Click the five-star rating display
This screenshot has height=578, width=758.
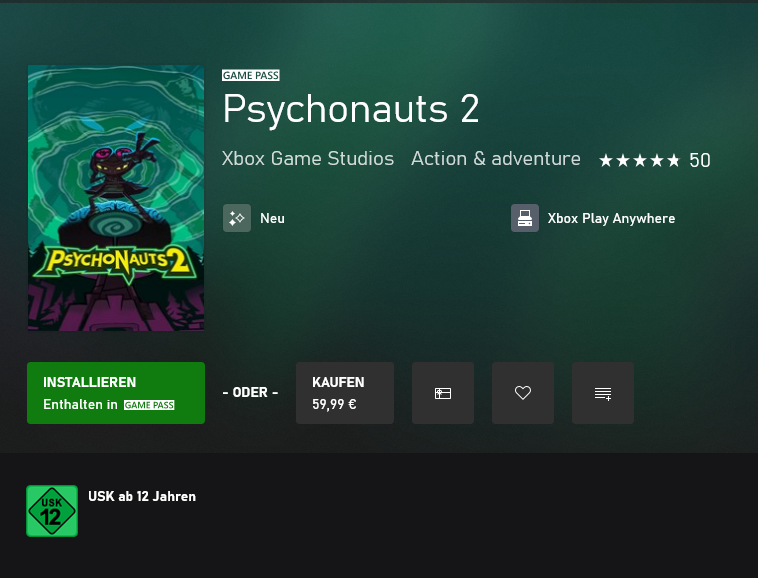tap(640, 160)
